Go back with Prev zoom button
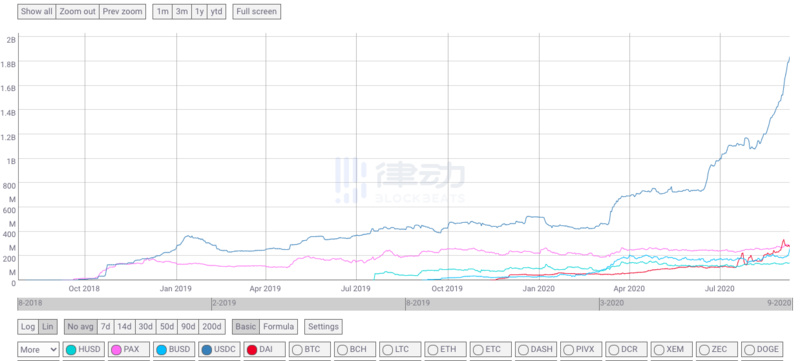This screenshot has height=361, width=800. tap(122, 12)
